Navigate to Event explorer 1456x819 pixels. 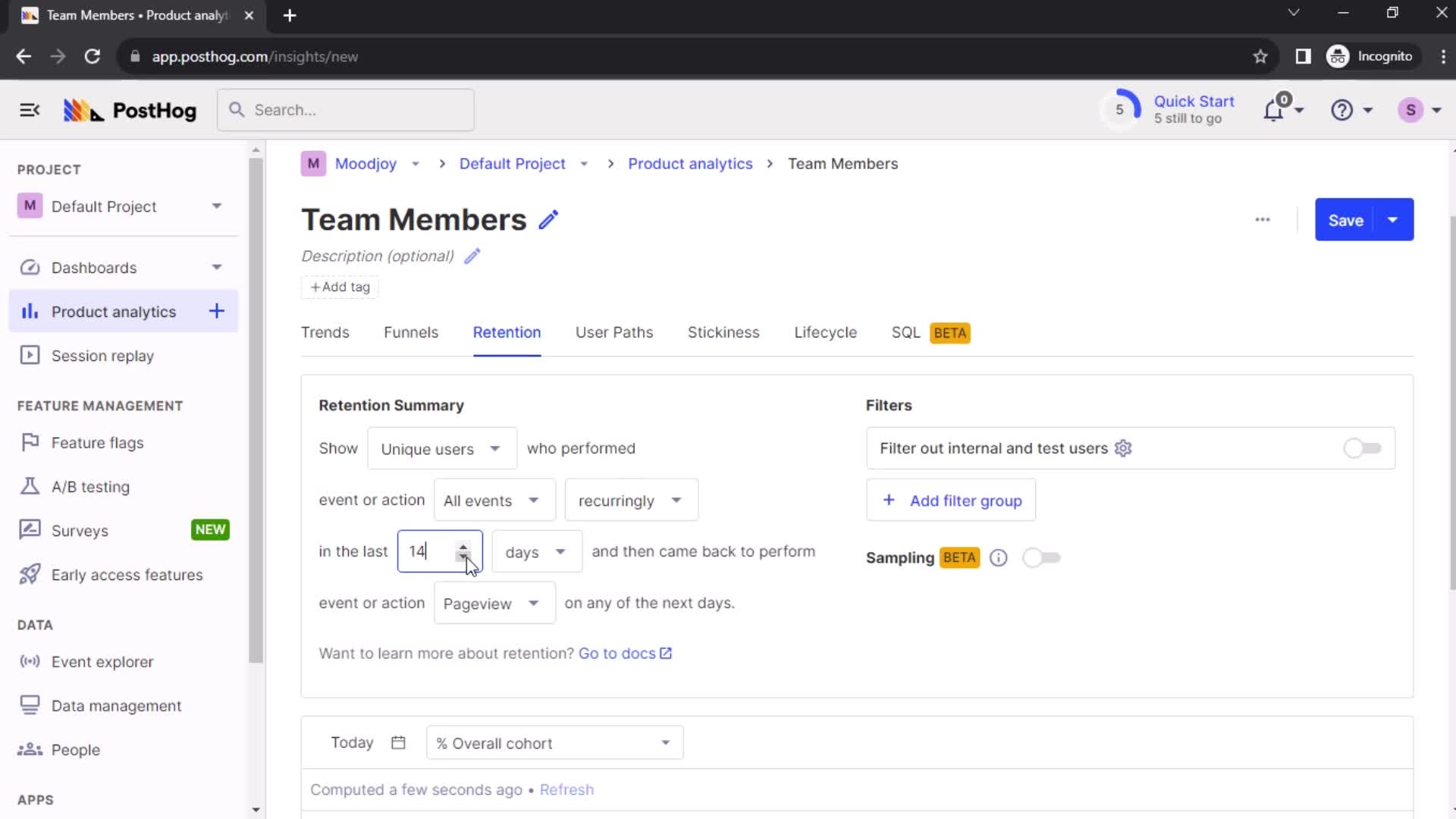tap(102, 661)
